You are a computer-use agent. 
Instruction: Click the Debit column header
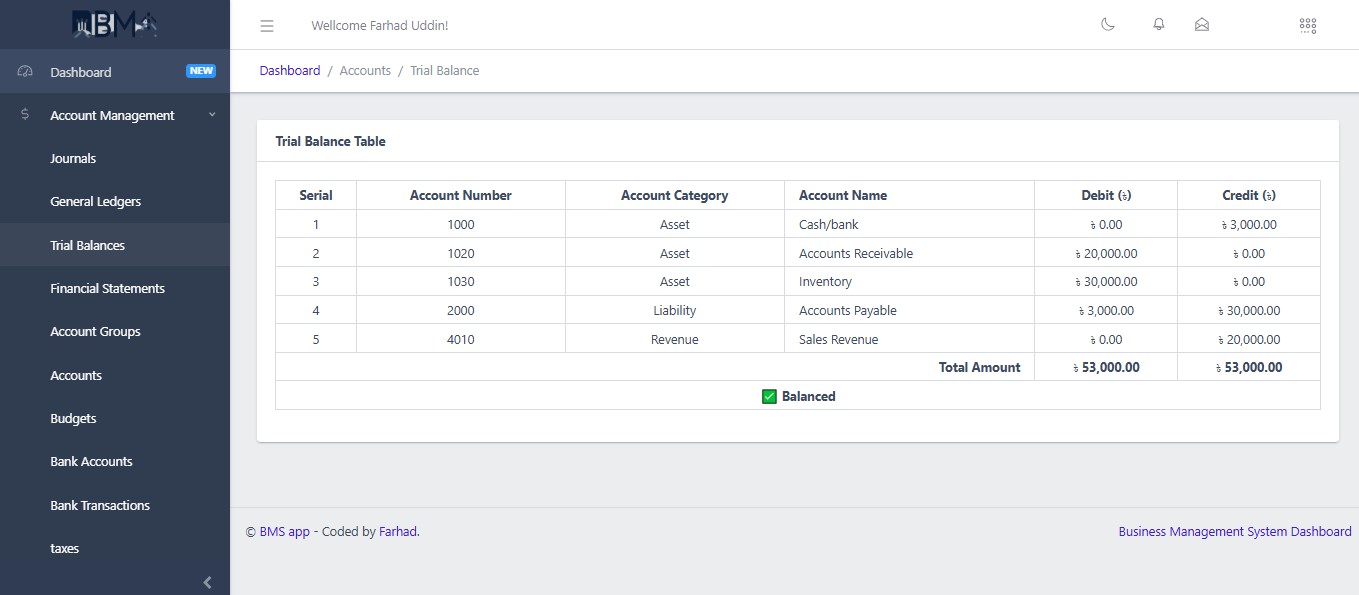pyautogui.click(x=1106, y=195)
